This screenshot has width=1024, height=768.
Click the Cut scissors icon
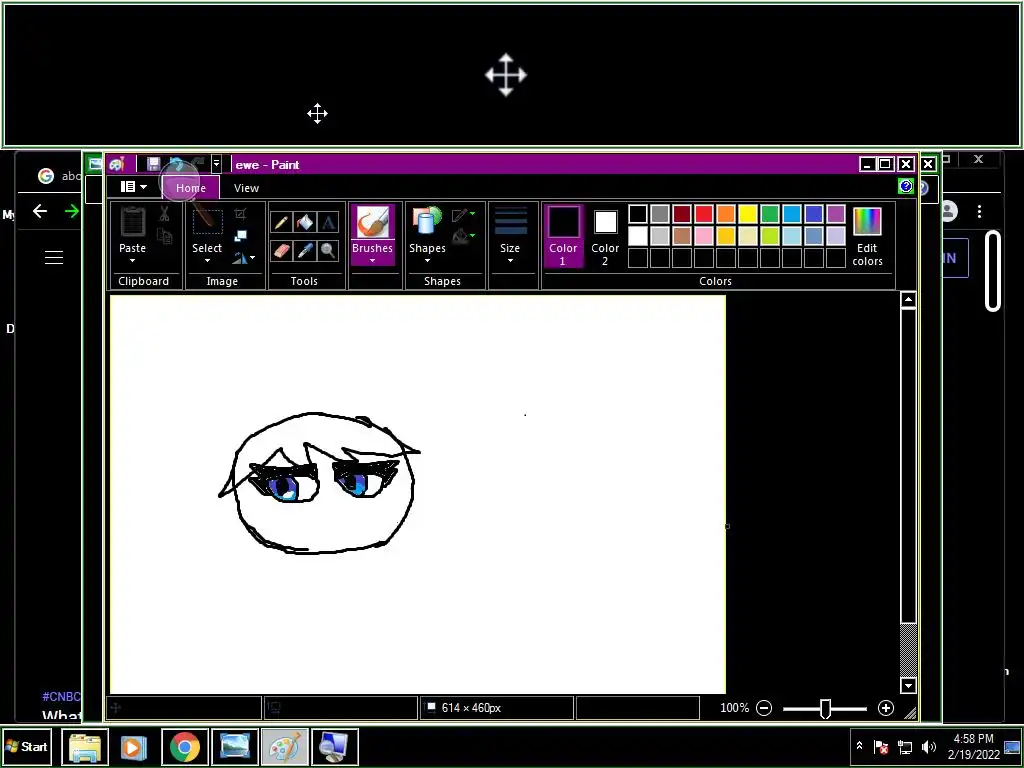(165, 214)
